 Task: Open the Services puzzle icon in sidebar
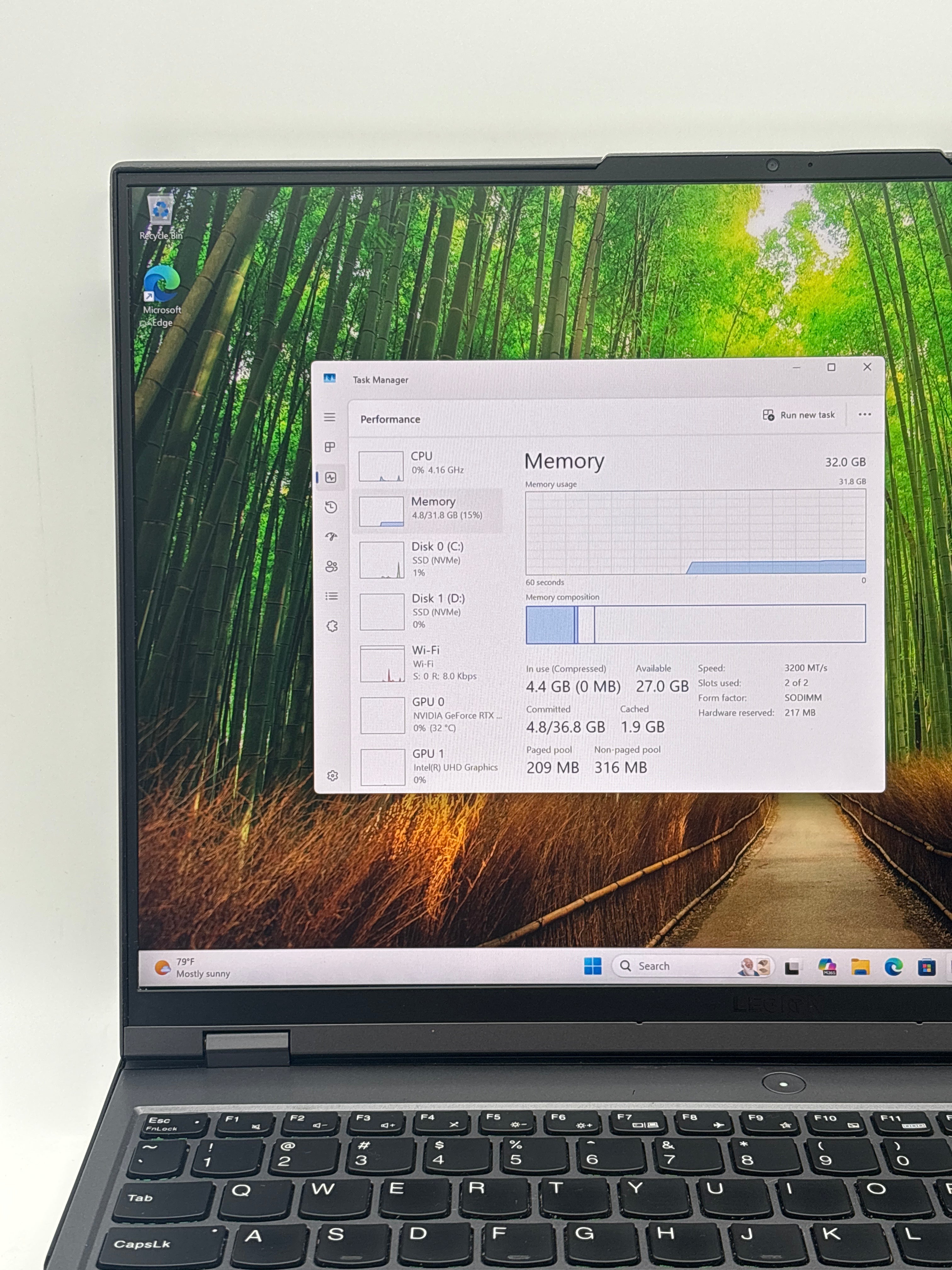tap(332, 626)
